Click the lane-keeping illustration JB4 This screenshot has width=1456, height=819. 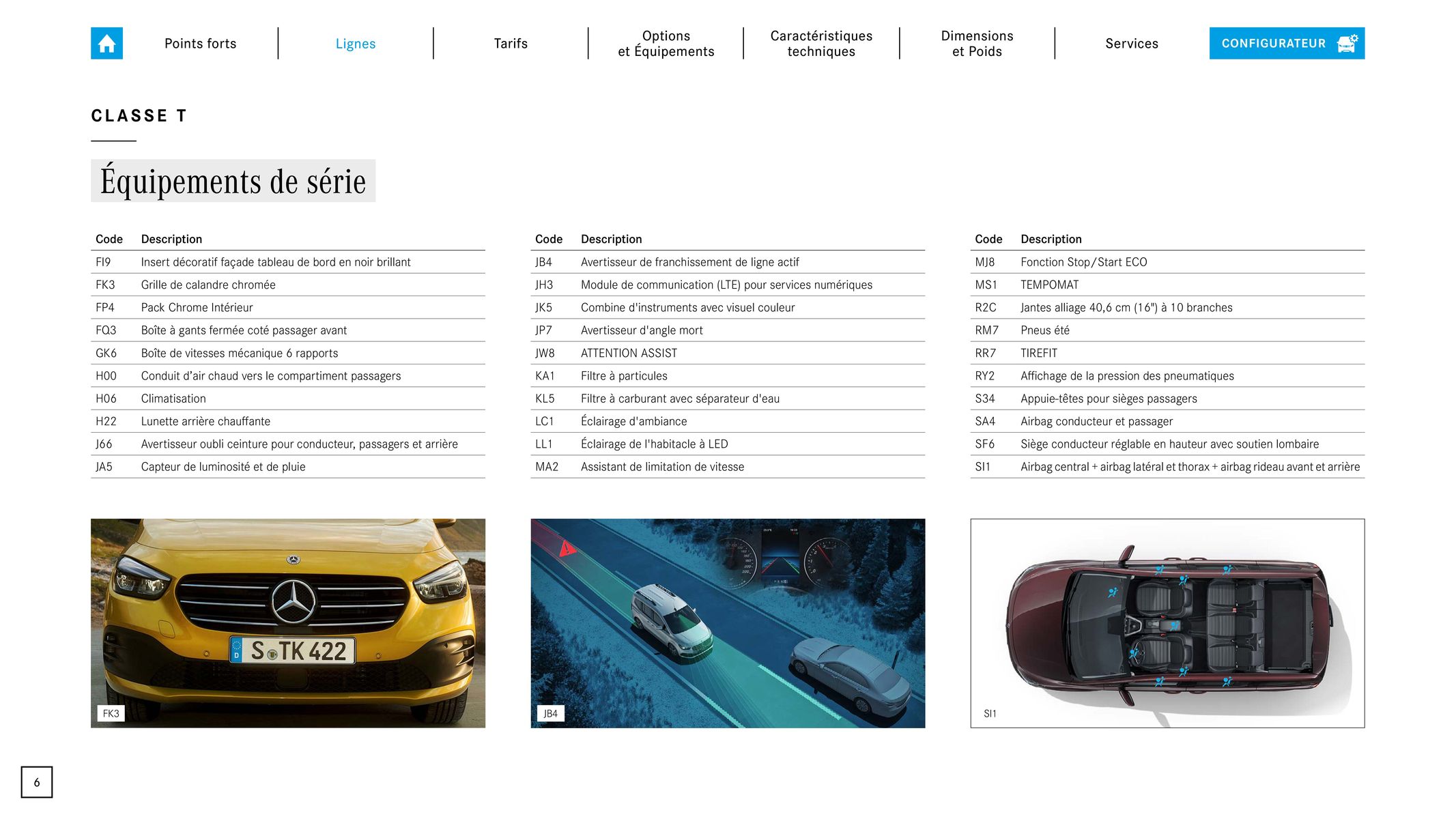(728, 623)
